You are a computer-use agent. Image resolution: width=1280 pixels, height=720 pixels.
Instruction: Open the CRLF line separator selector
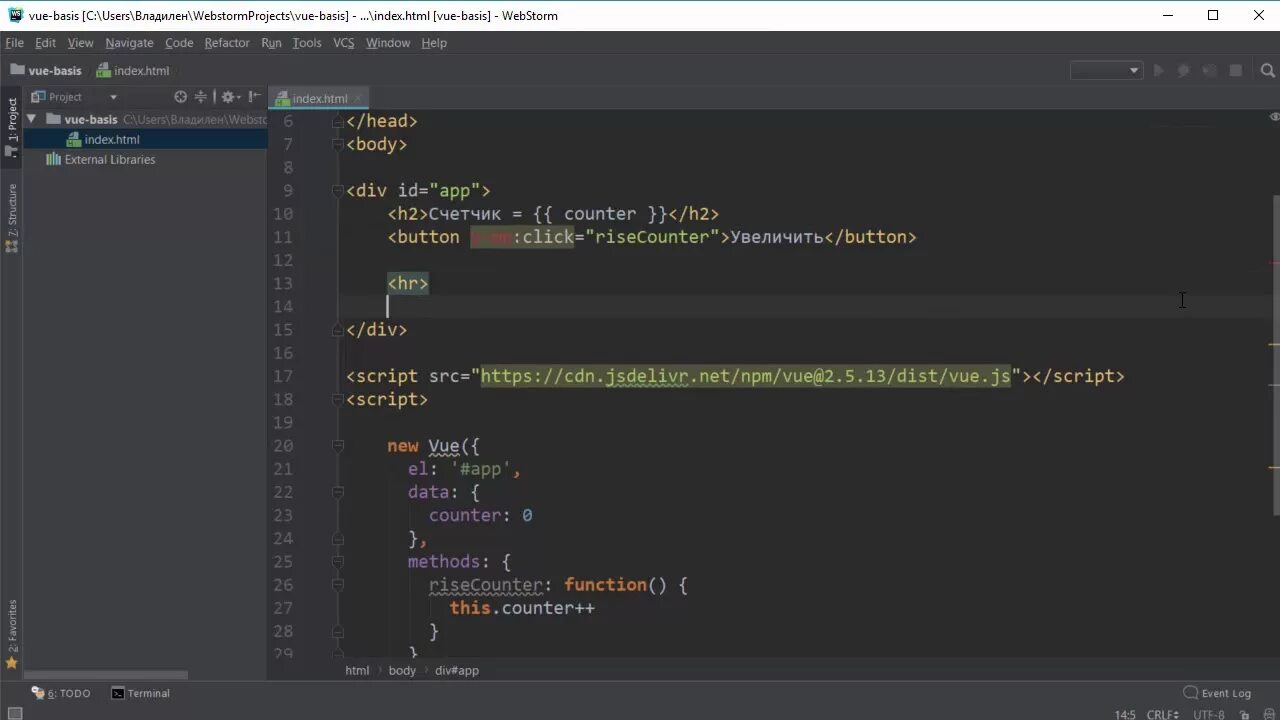pos(1163,714)
